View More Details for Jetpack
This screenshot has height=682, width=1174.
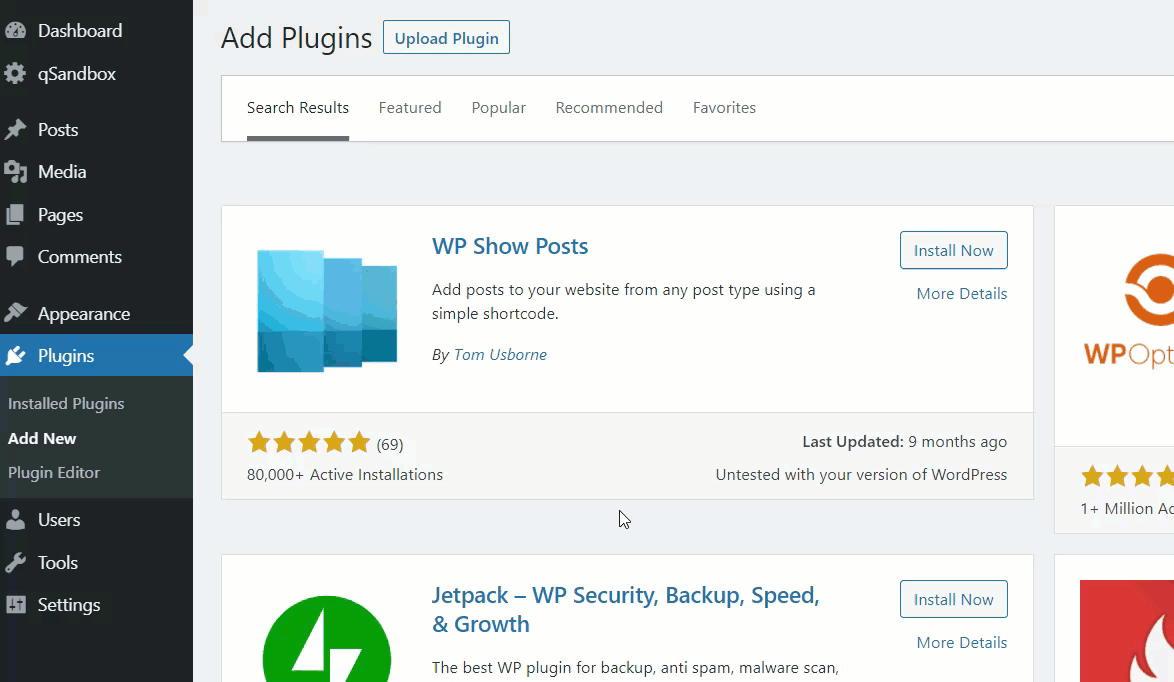(961, 642)
